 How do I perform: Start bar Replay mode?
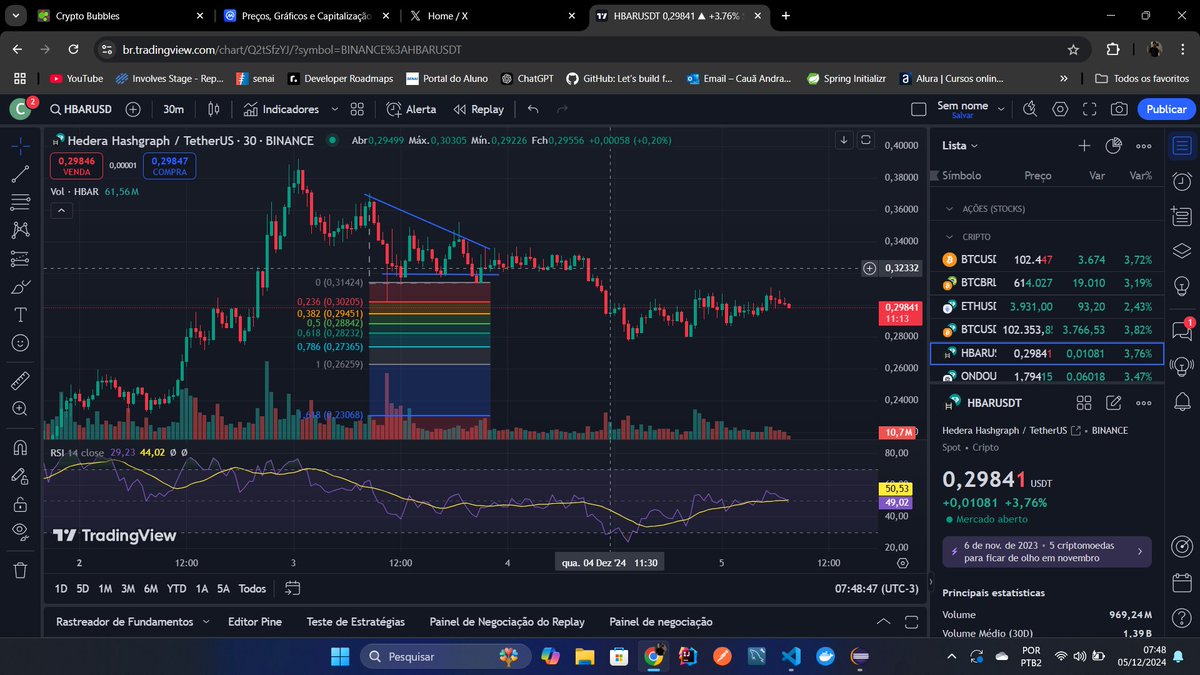click(478, 109)
